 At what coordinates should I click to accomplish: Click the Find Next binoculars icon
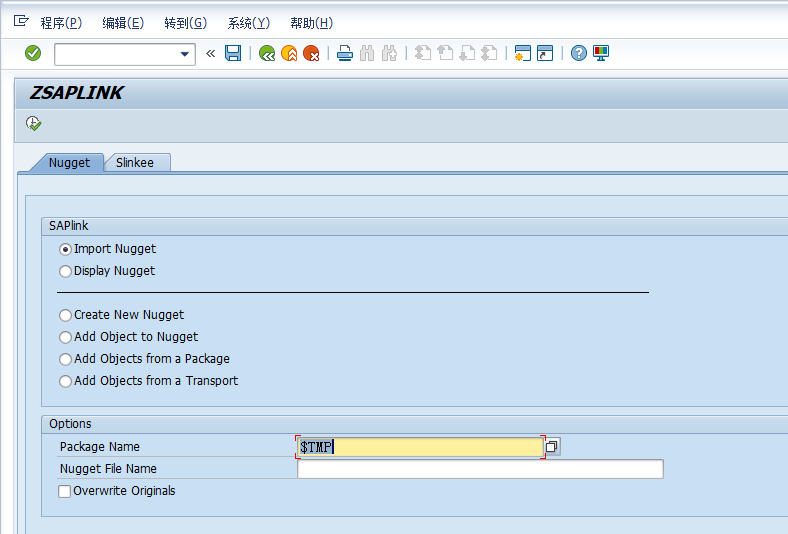389,53
